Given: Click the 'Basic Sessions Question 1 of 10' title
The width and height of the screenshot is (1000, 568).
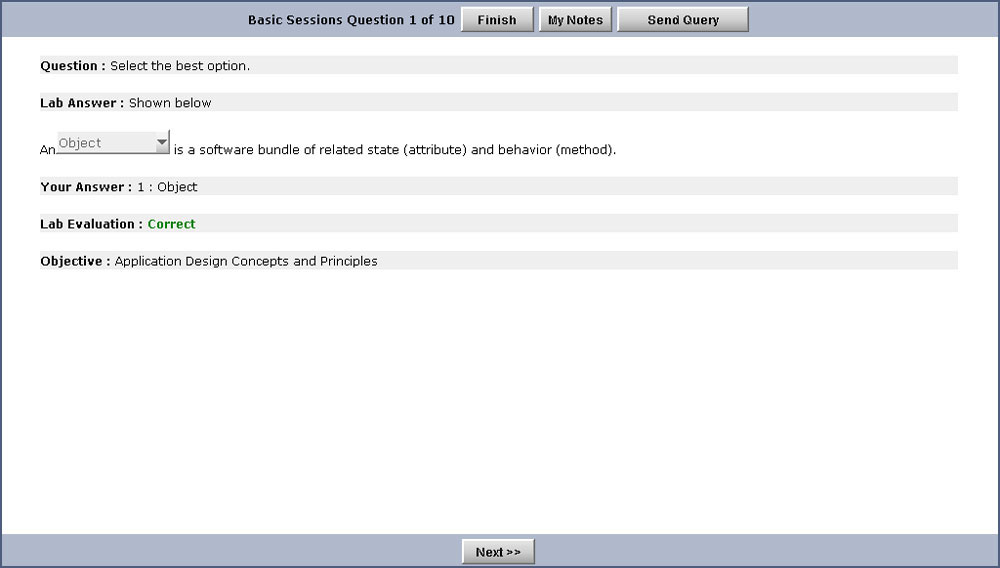Looking at the screenshot, I should coord(351,20).
